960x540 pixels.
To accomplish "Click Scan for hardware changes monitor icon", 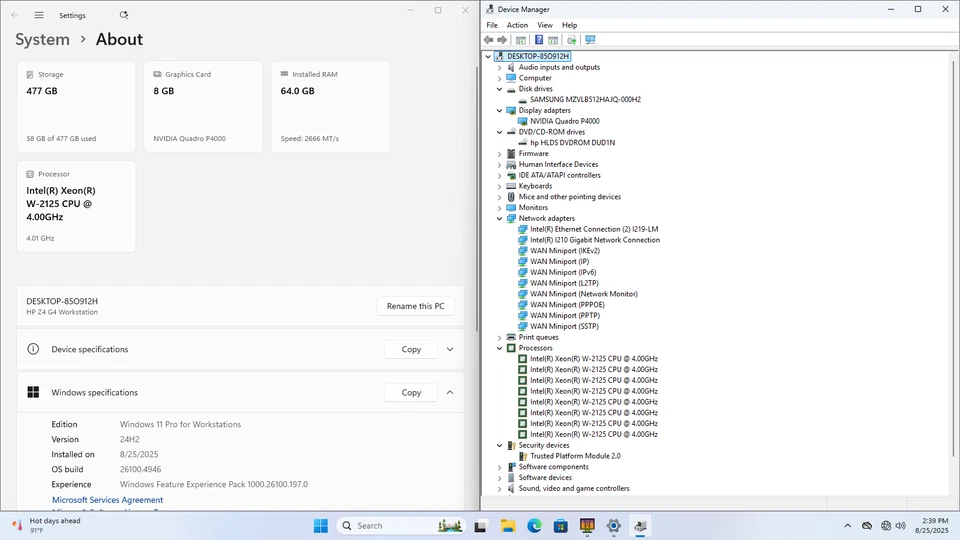I will tap(590, 40).
